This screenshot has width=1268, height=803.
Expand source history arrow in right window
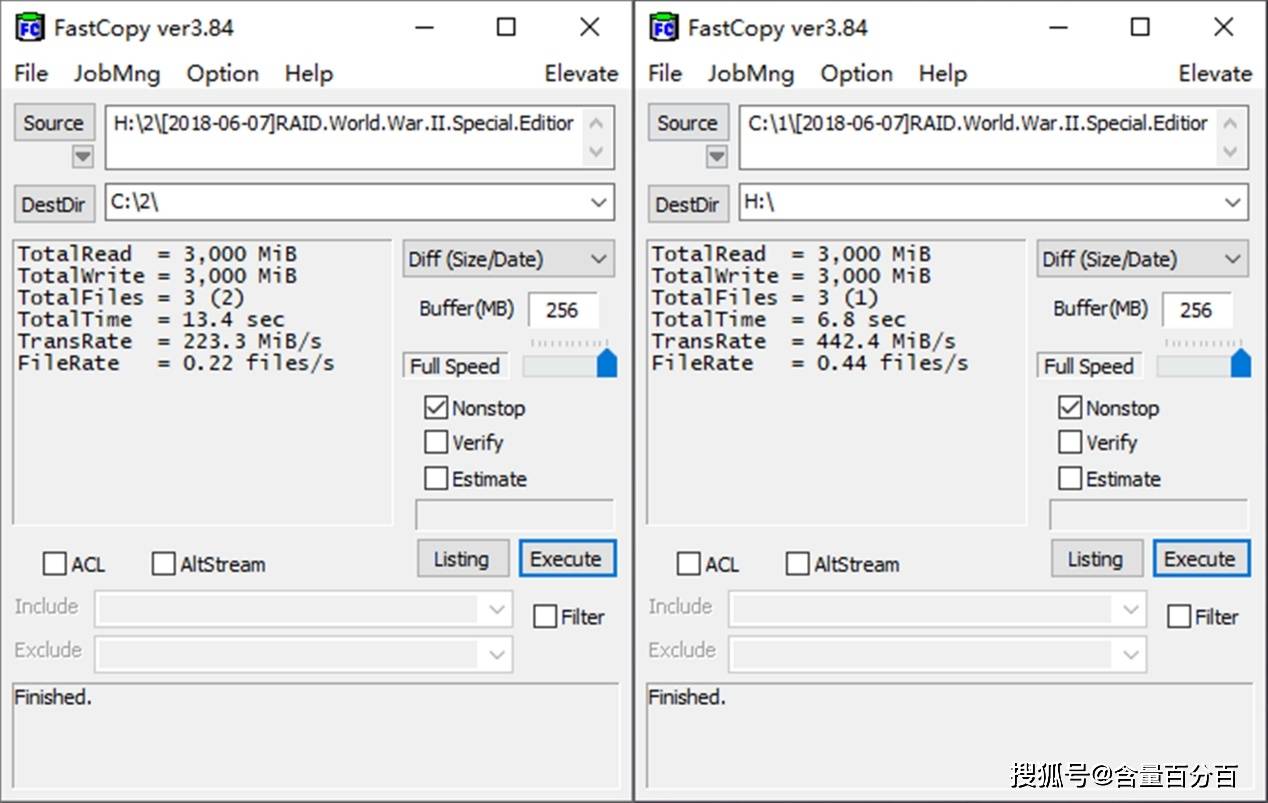[717, 157]
